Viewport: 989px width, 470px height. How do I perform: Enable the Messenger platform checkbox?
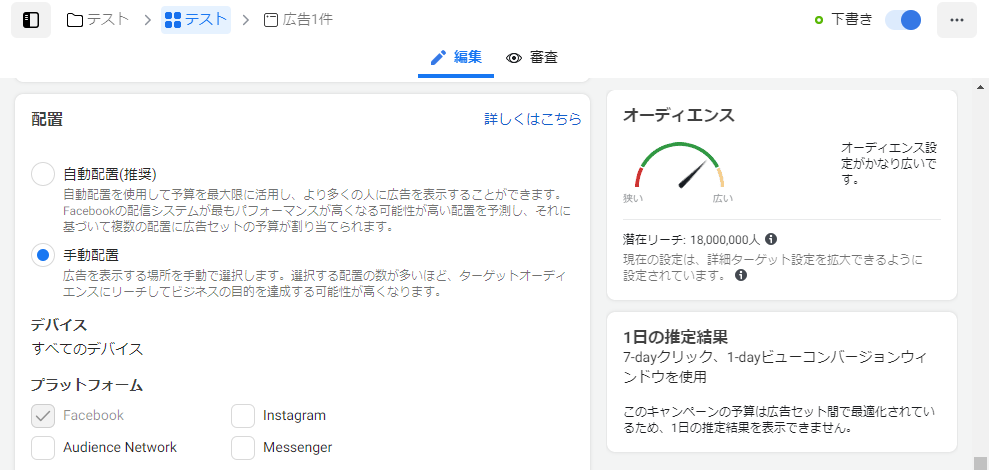pyautogui.click(x=243, y=448)
